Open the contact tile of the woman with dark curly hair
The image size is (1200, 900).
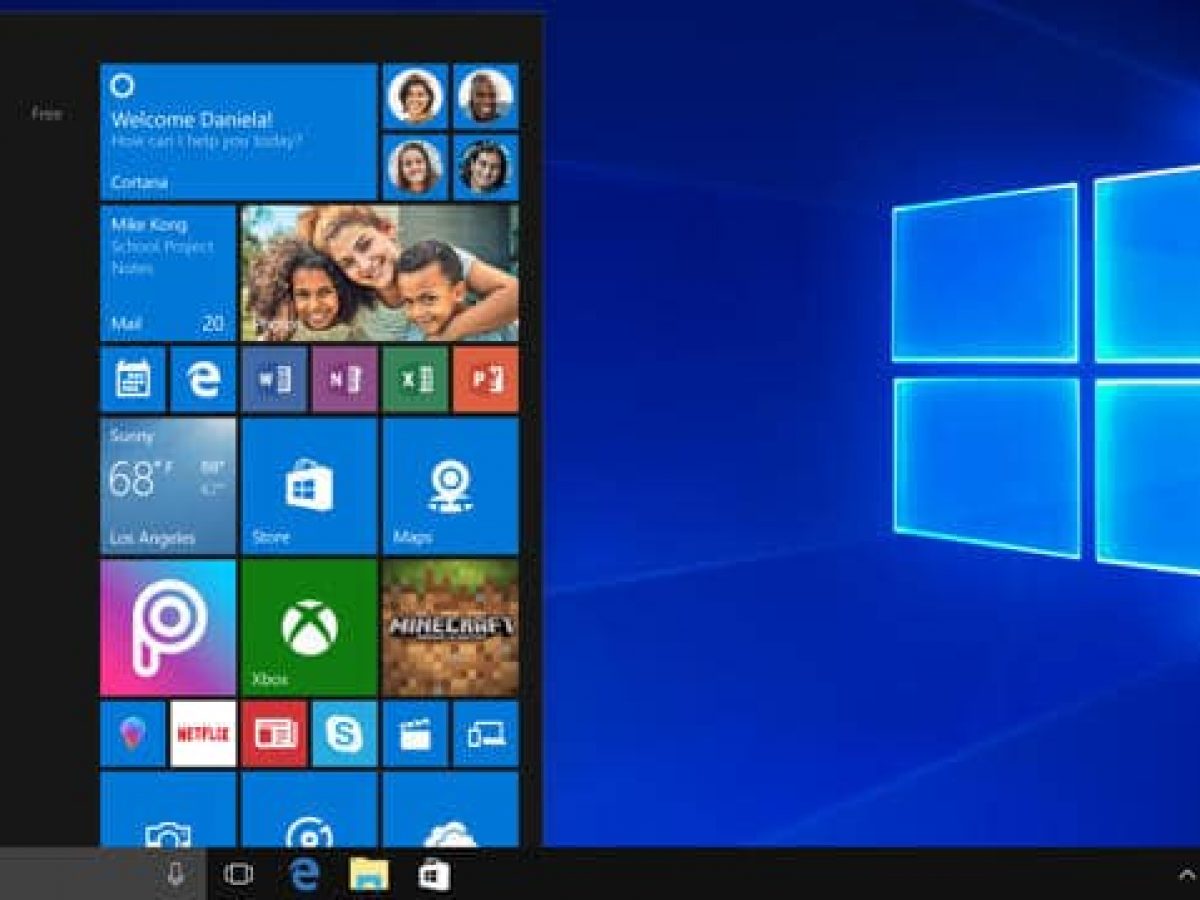pos(486,167)
